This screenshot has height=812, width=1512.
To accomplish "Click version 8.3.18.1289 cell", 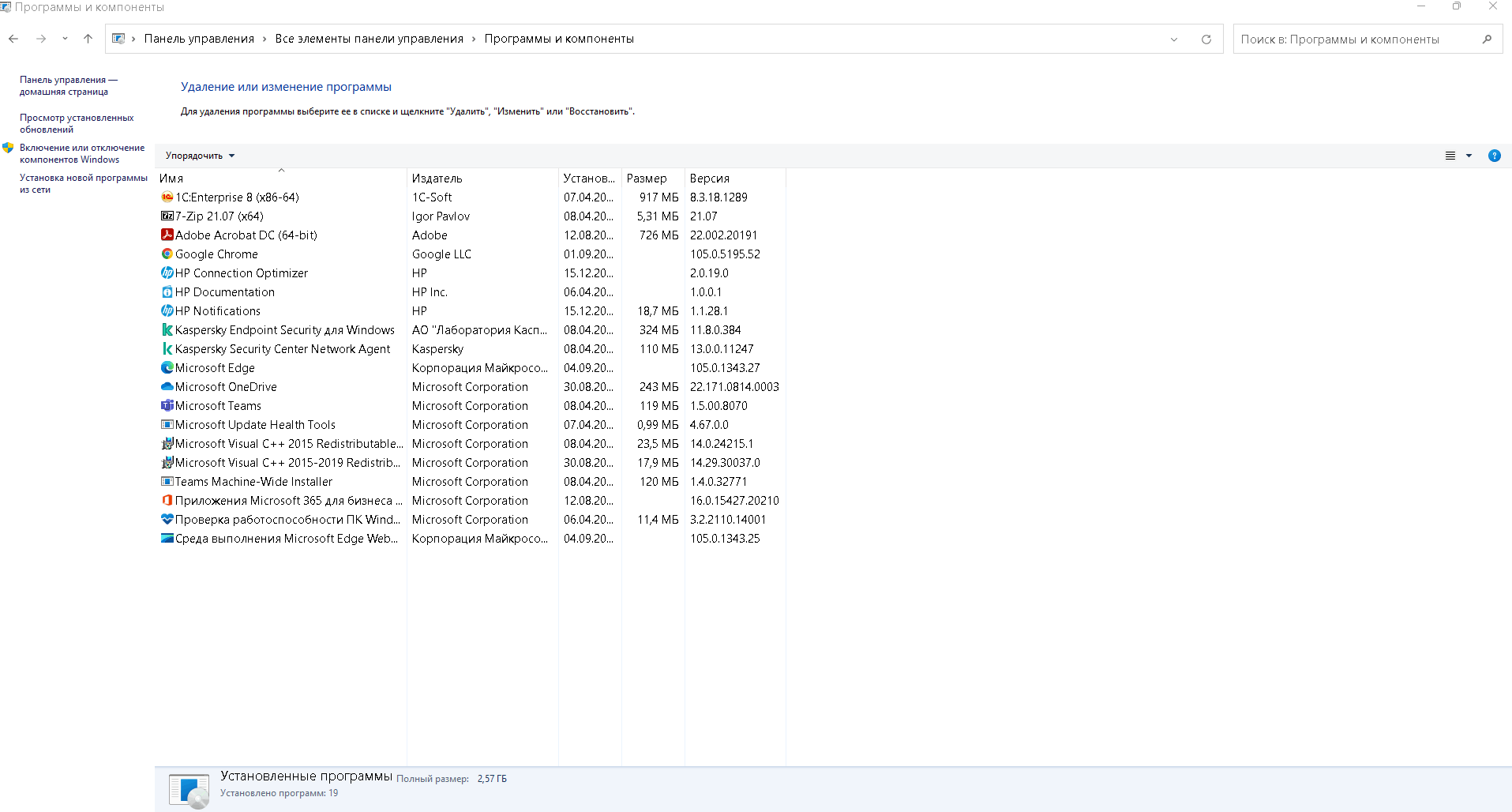I will coord(718,197).
